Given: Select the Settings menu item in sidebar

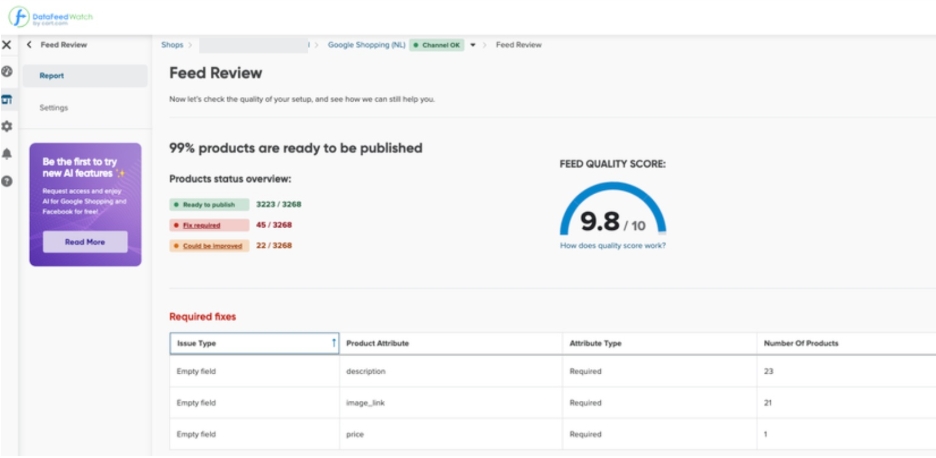Looking at the screenshot, I should 54,107.
